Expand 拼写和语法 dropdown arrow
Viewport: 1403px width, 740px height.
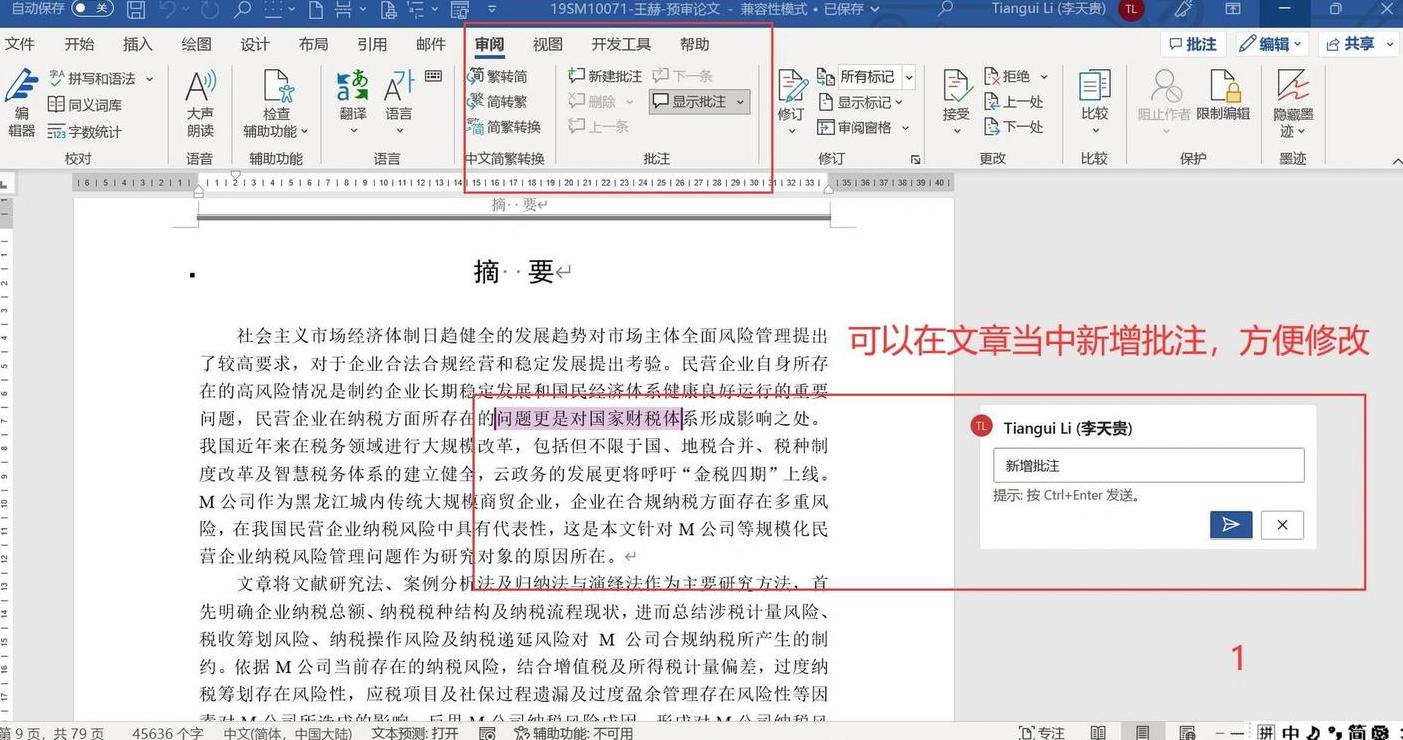tap(150, 78)
